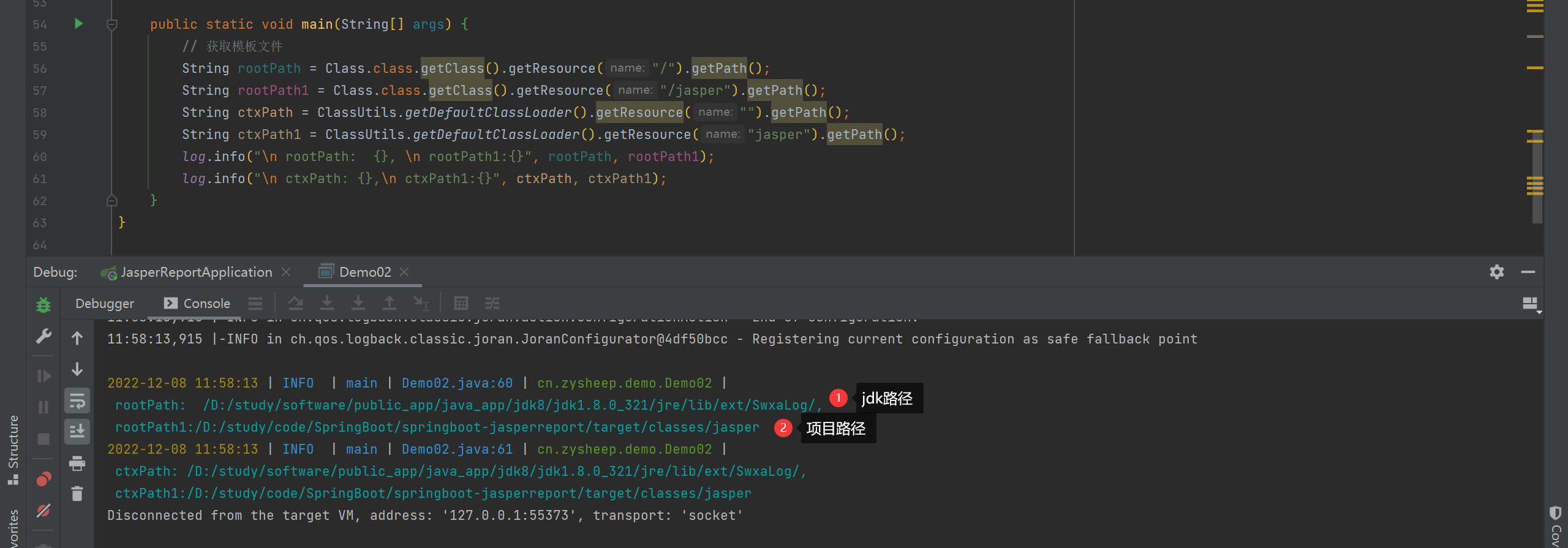Click the Step Over debugger icon
The height and width of the screenshot is (548, 1568).
click(x=296, y=303)
